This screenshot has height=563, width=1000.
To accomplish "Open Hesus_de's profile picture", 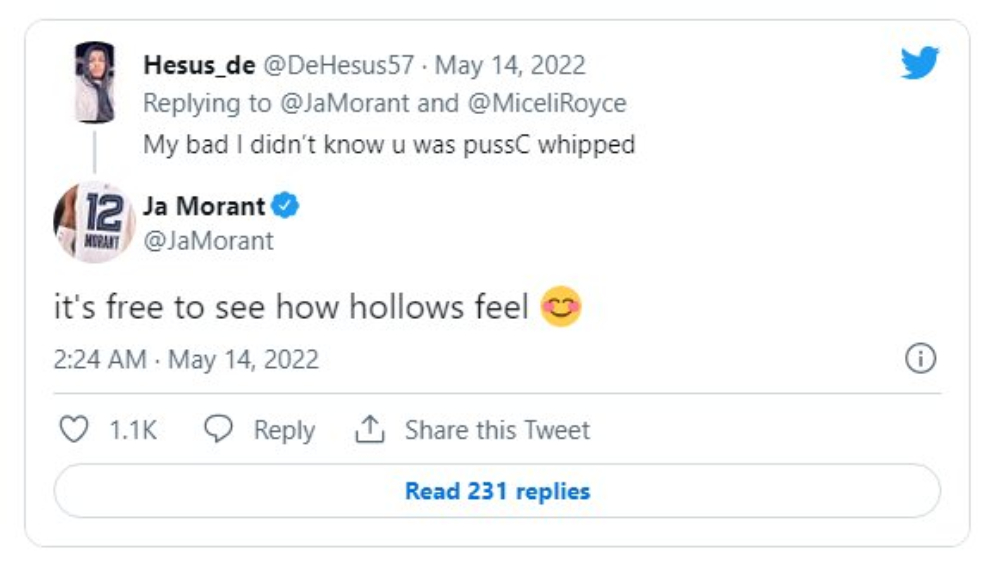I will click(95, 82).
